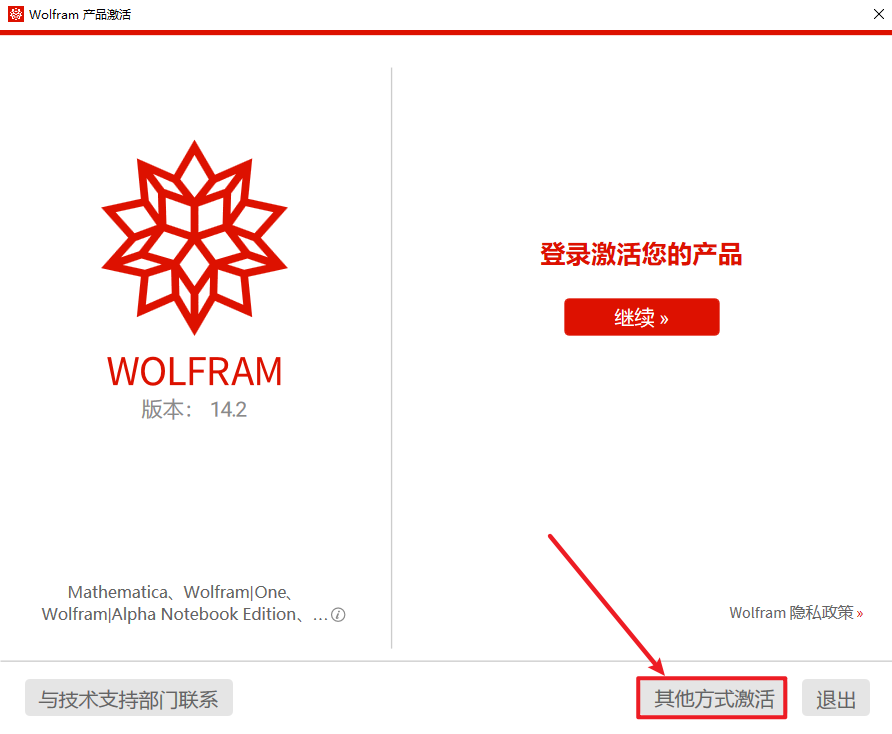Click the red » arrow after 隐私政策
892x734 pixels.
[860, 614]
